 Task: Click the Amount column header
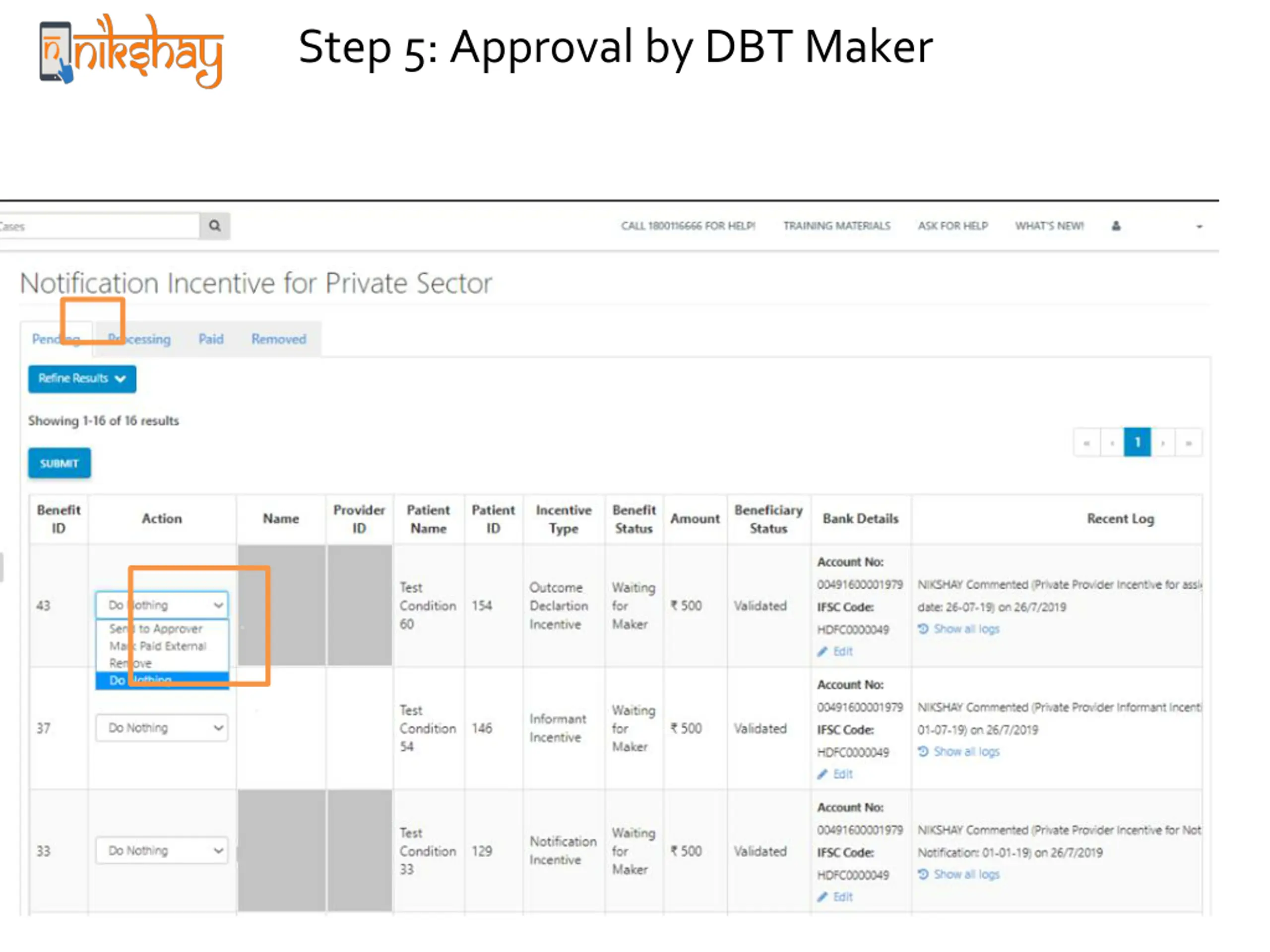click(x=695, y=519)
